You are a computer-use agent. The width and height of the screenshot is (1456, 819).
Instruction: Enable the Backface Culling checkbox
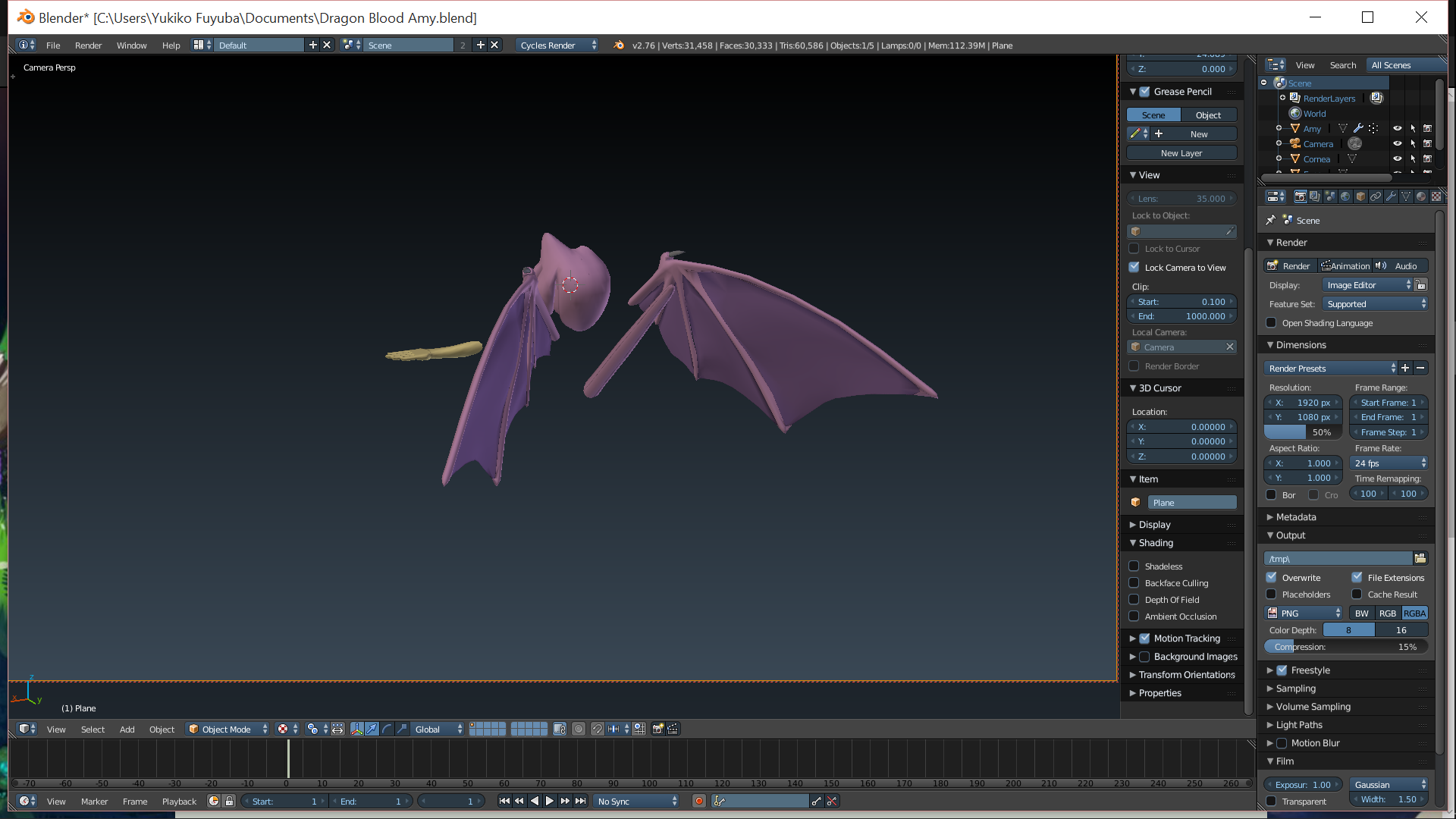[1134, 582]
